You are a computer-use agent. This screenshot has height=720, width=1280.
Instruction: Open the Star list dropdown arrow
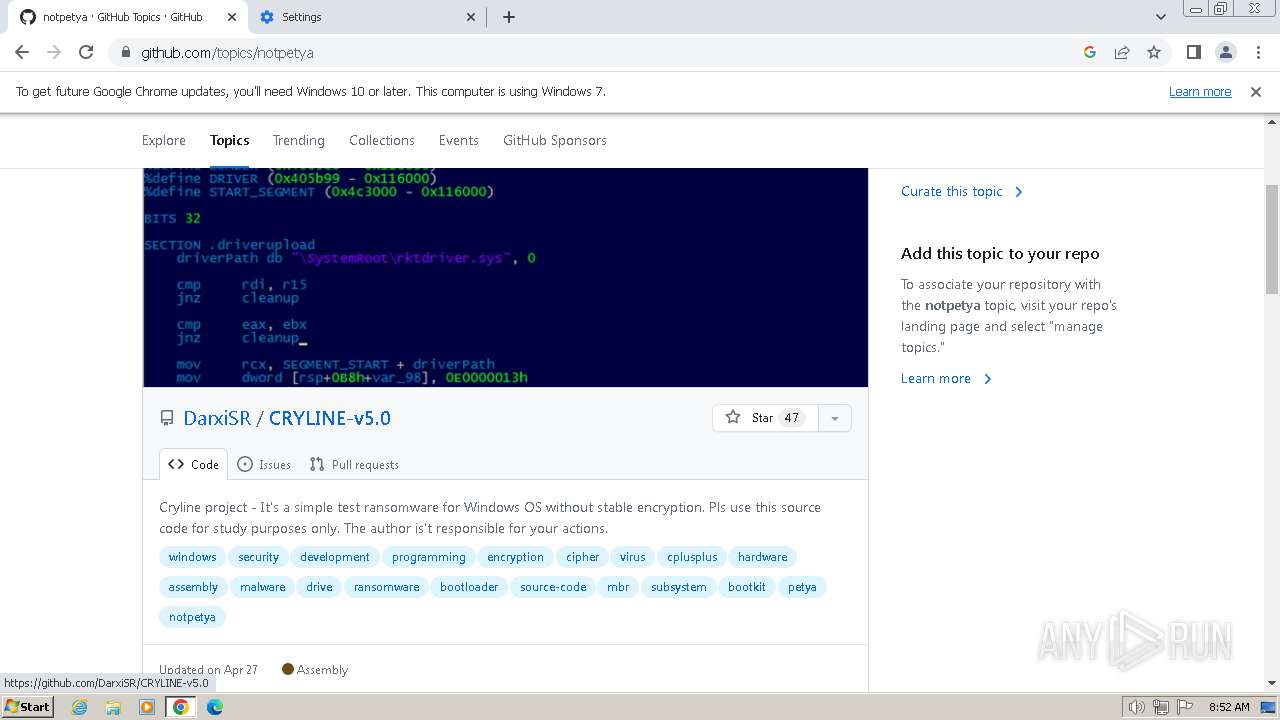(834, 418)
